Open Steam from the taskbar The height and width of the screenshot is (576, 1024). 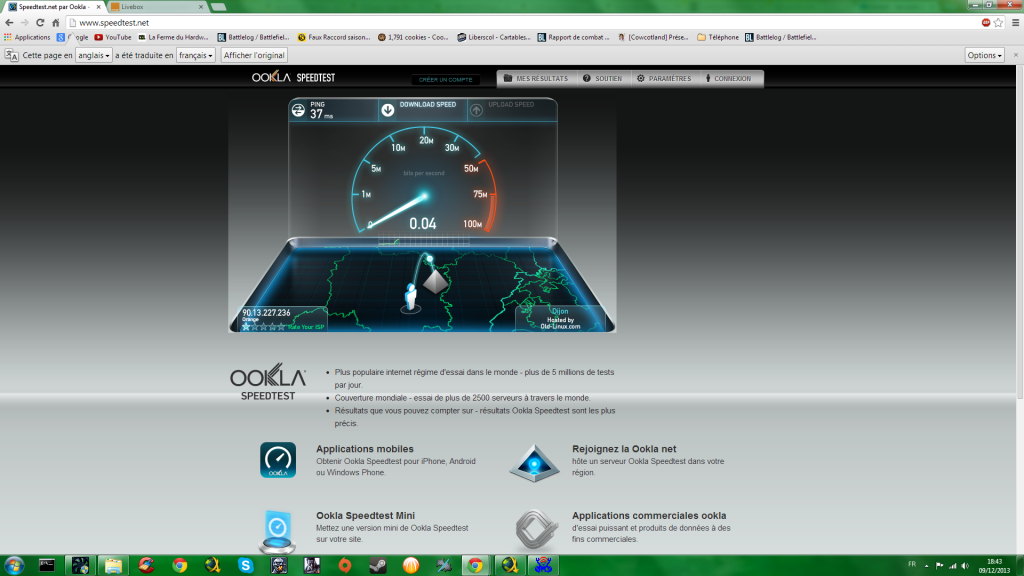(x=377, y=566)
